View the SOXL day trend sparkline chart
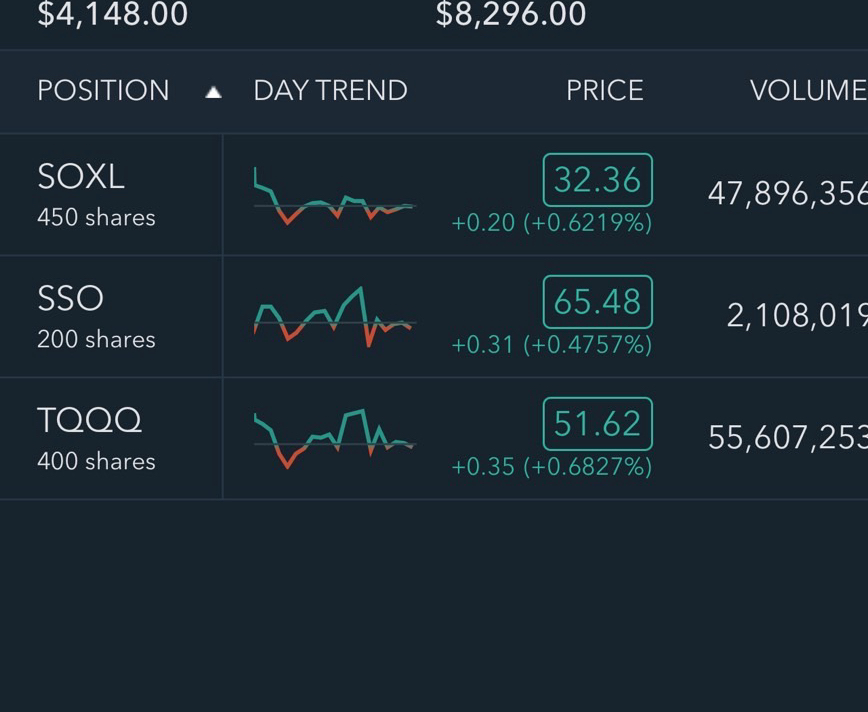The width and height of the screenshot is (868, 712). click(335, 195)
